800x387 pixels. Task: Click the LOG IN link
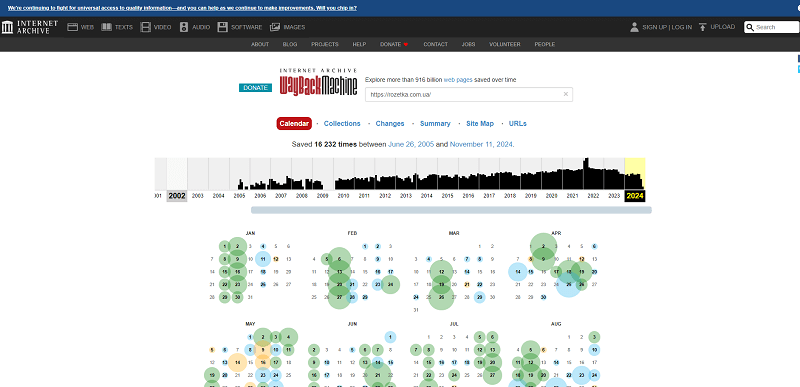point(682,27)
